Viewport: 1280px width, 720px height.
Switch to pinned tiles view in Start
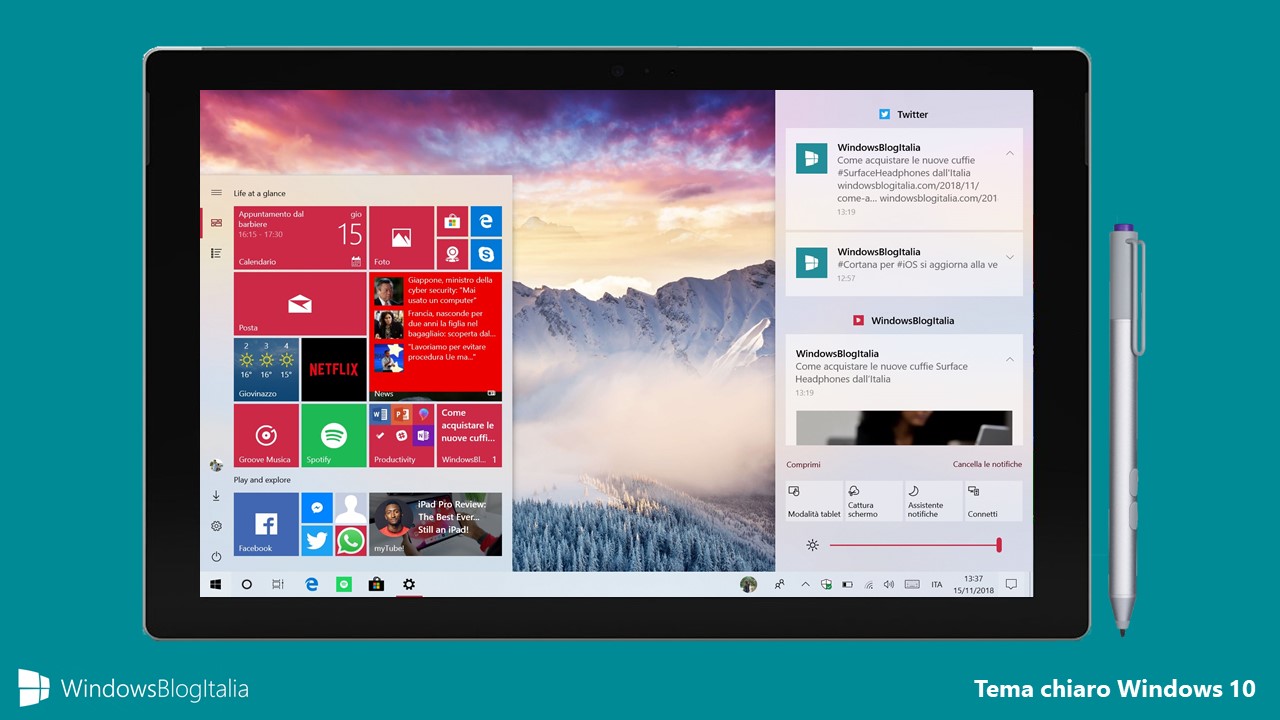click(216, 222)
